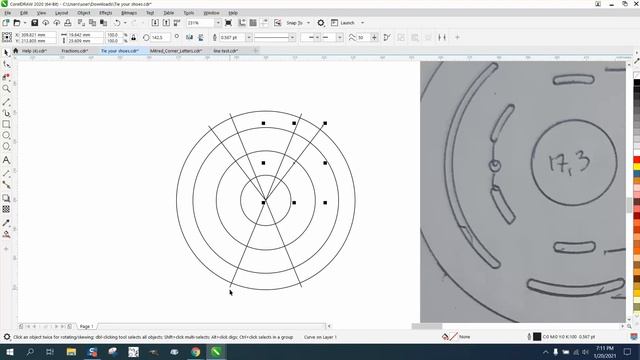
Task: Select the Polygon tool
Action: tap(6, 146)
